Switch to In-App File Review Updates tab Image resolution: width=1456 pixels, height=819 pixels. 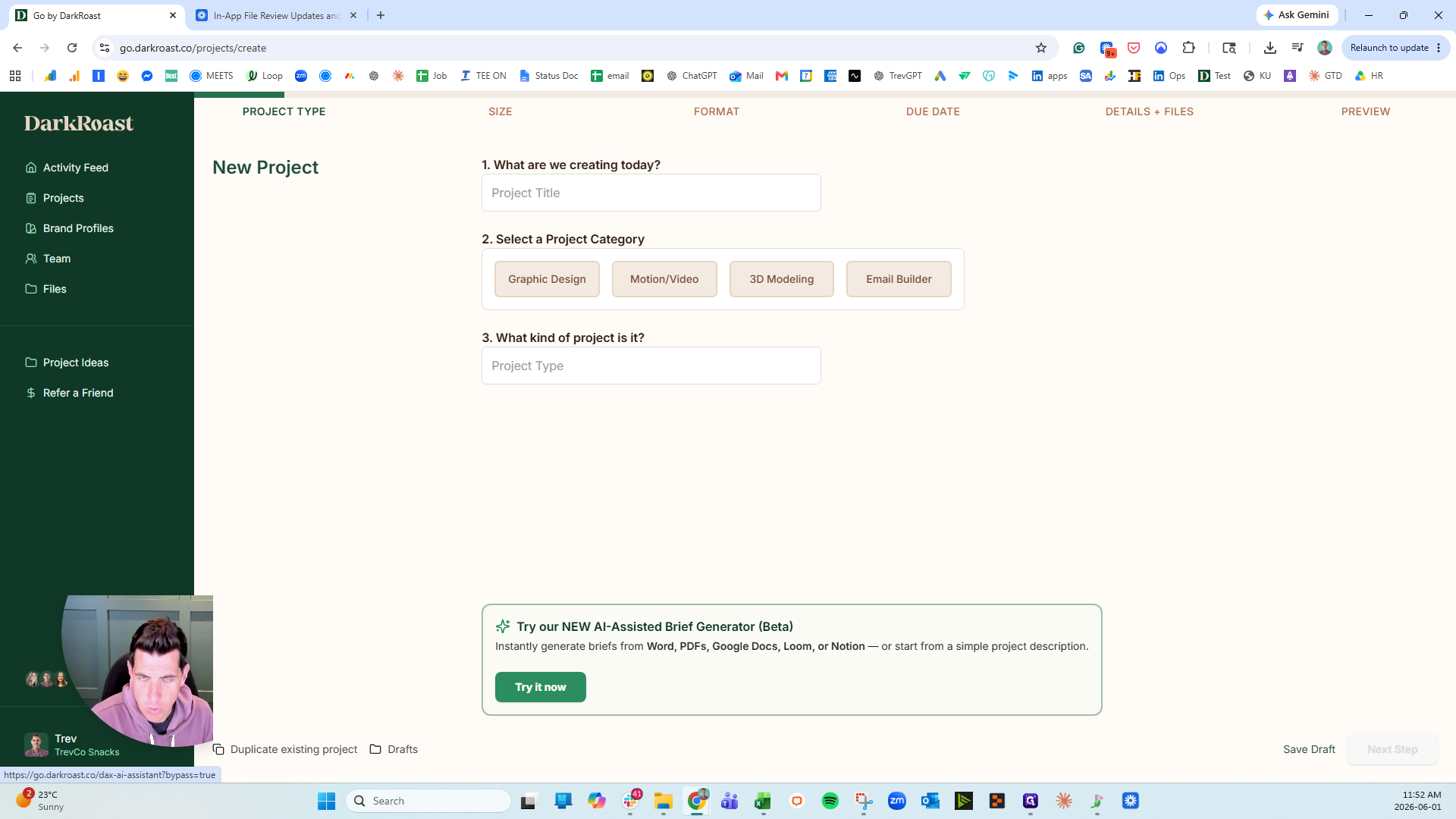coord(277,15)
